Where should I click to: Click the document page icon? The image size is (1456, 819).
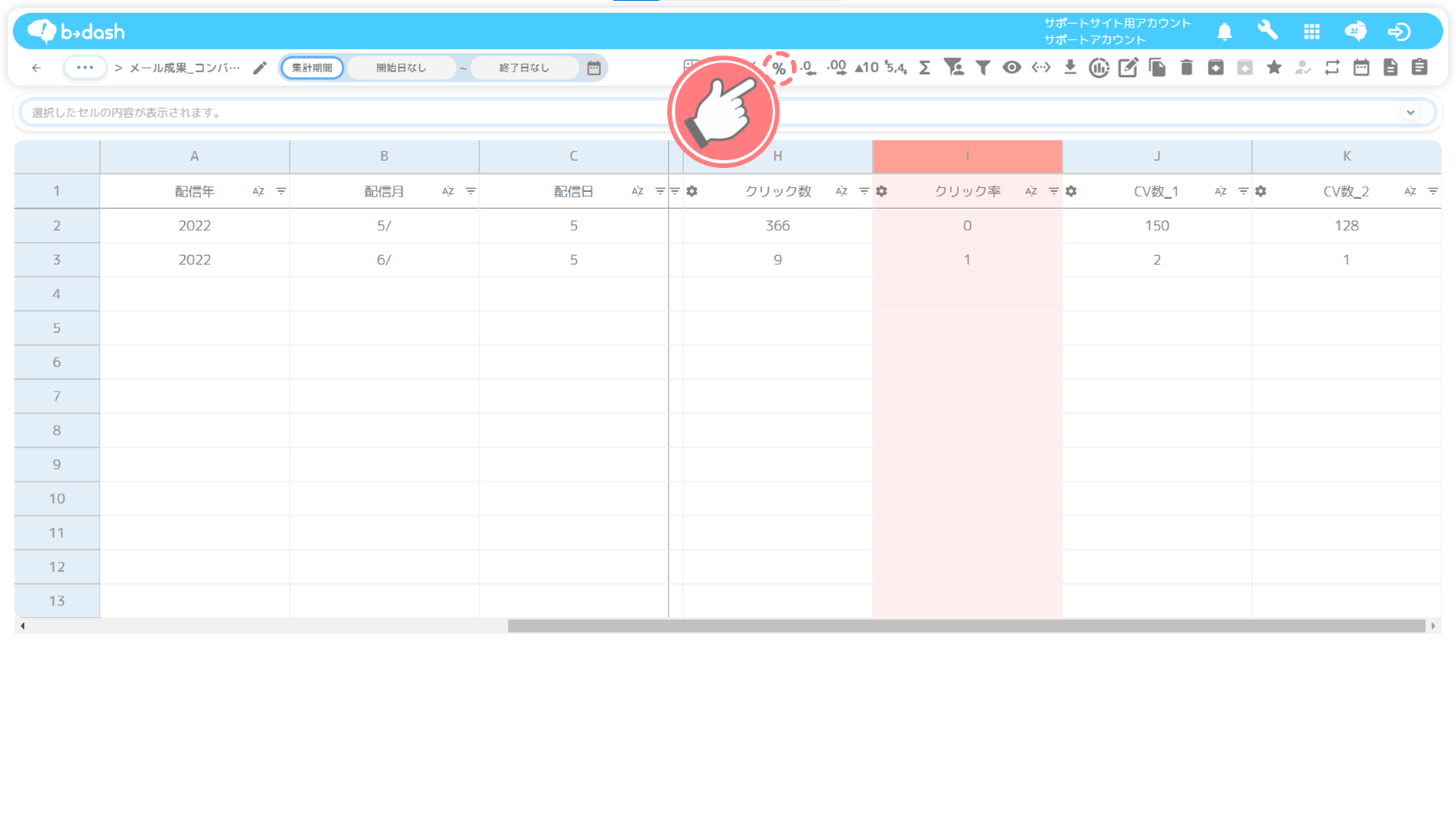click(x=1391, y=68)
